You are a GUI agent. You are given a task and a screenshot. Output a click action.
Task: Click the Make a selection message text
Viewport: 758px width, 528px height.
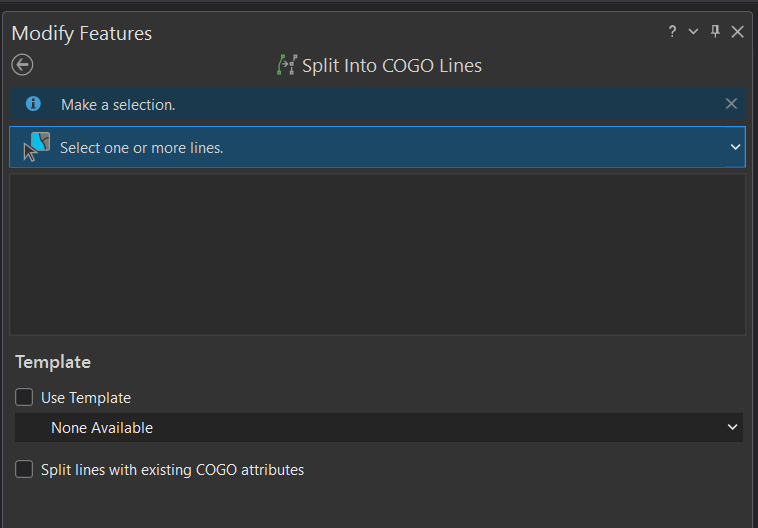pyautogui.click(x=118, y=104)
